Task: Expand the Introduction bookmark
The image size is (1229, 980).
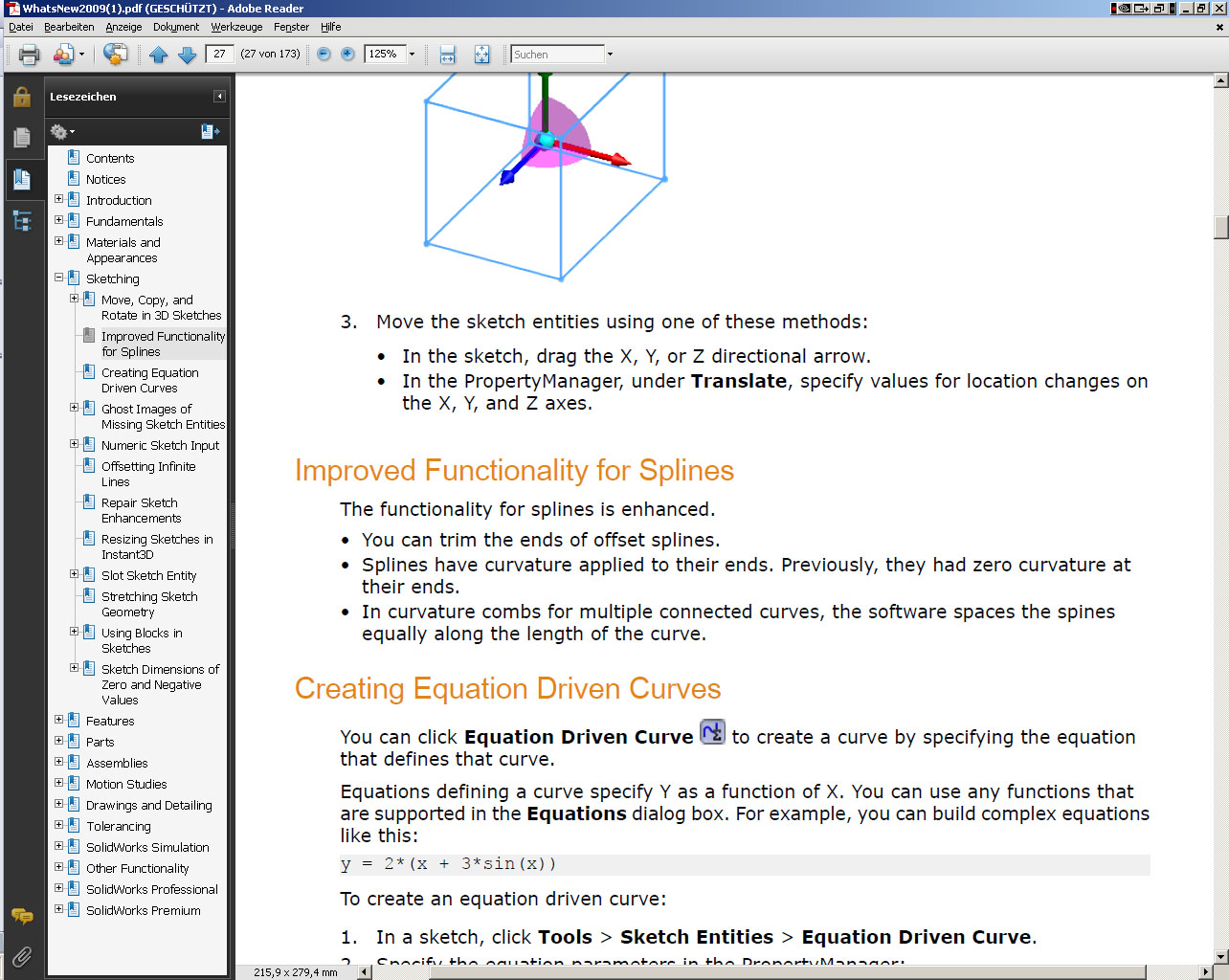Action: [x=59, y=199]
